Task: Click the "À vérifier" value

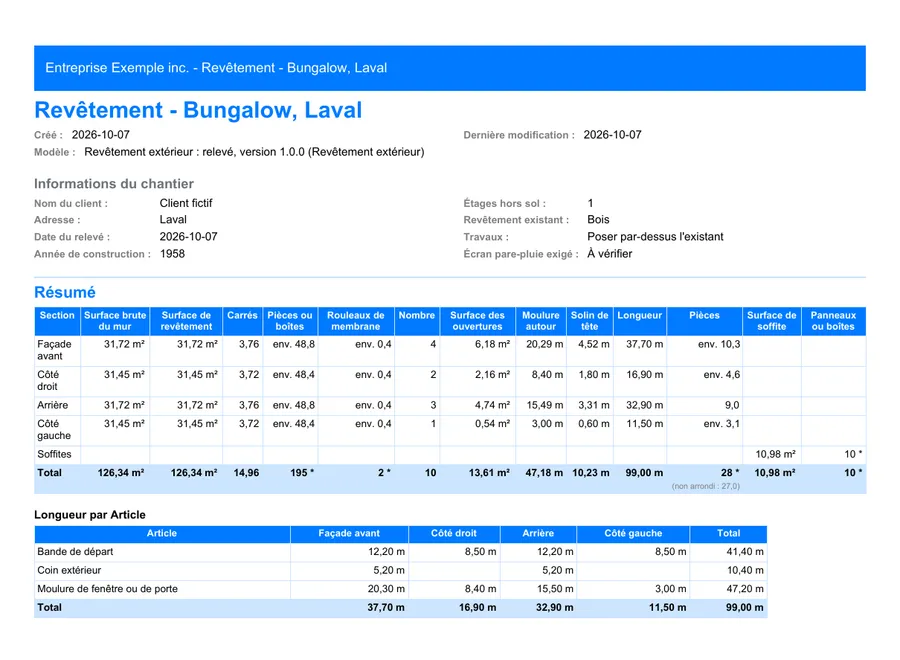Action: [610, 254]
